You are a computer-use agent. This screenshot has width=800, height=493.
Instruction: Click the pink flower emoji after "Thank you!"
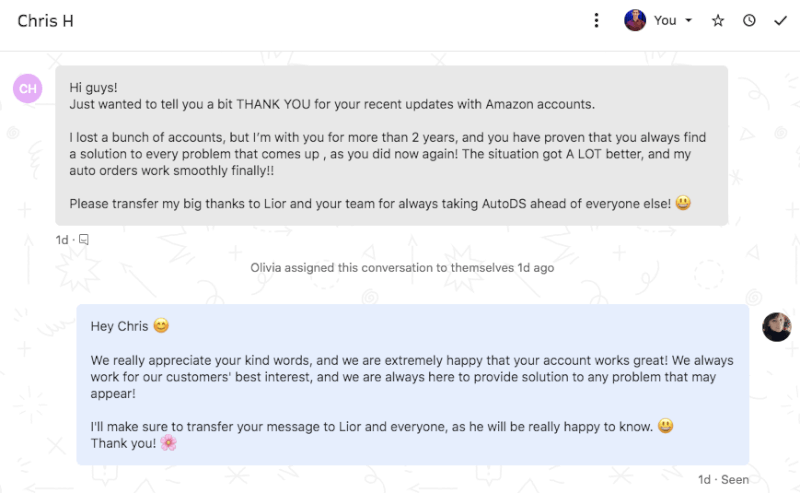[168, 443]
